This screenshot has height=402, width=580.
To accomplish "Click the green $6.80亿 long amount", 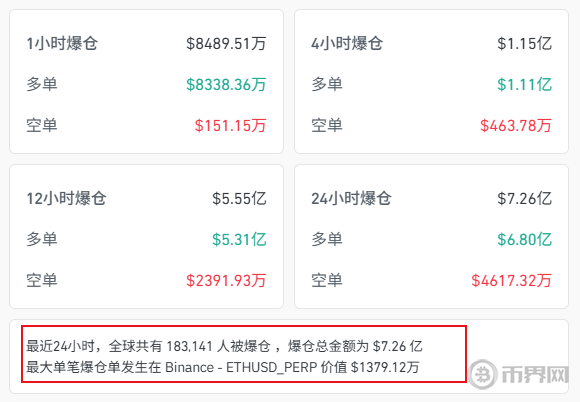I will tap(525, 240).
